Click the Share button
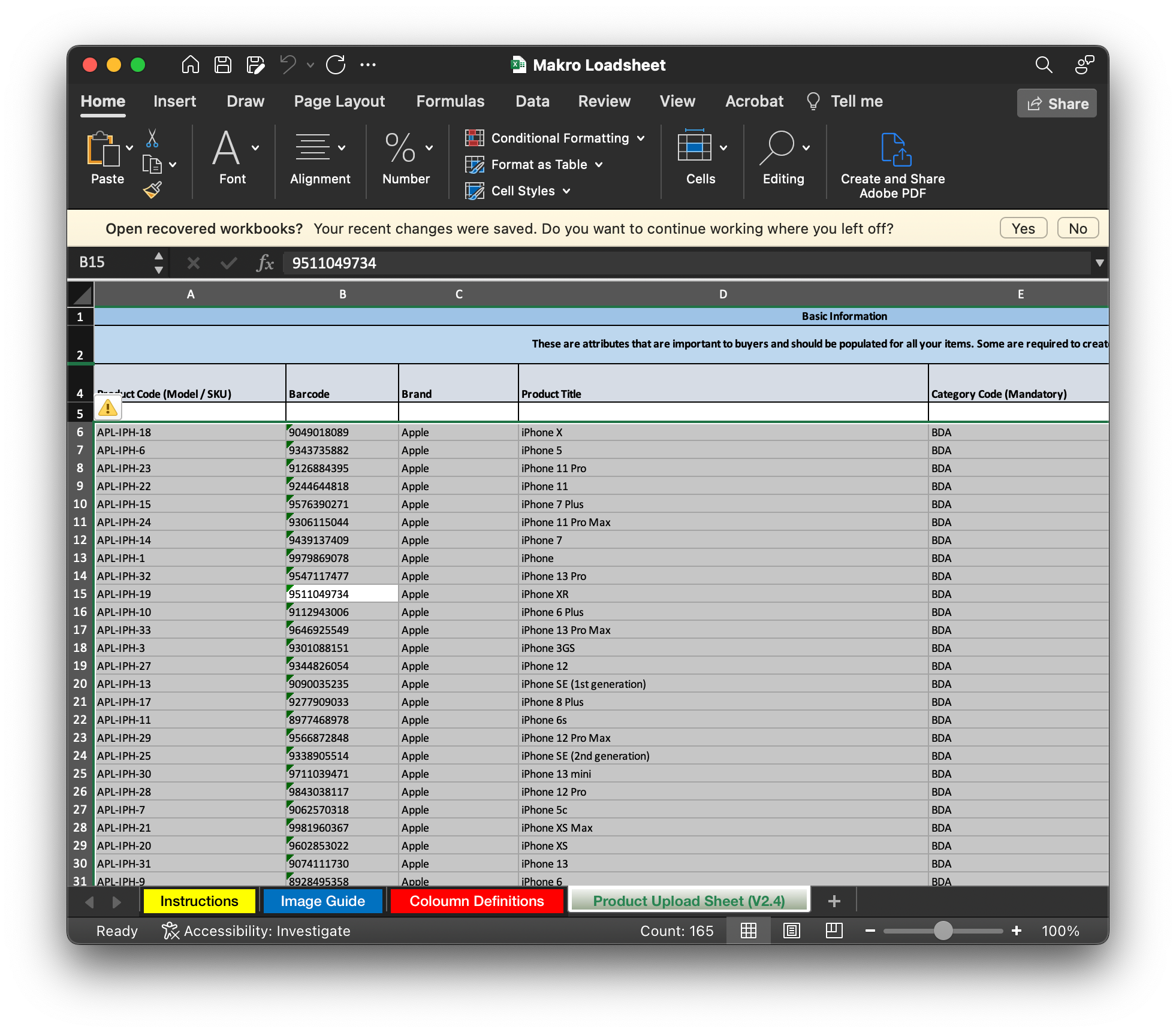This screenshot has width=1176, height=1033. click(1057, 104)
